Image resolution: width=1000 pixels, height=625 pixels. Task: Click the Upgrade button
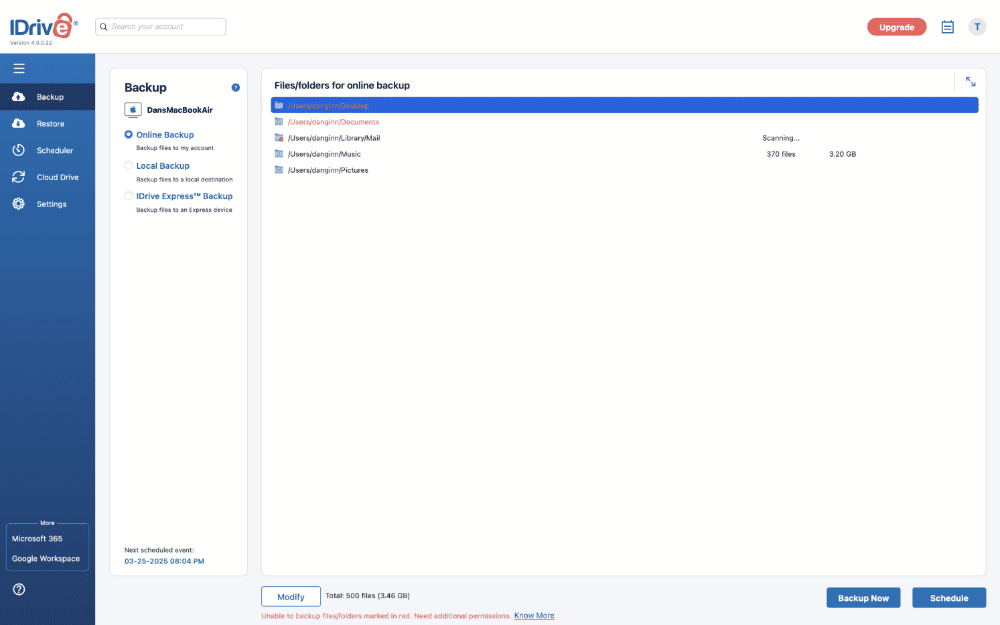[x=897, y=27]
